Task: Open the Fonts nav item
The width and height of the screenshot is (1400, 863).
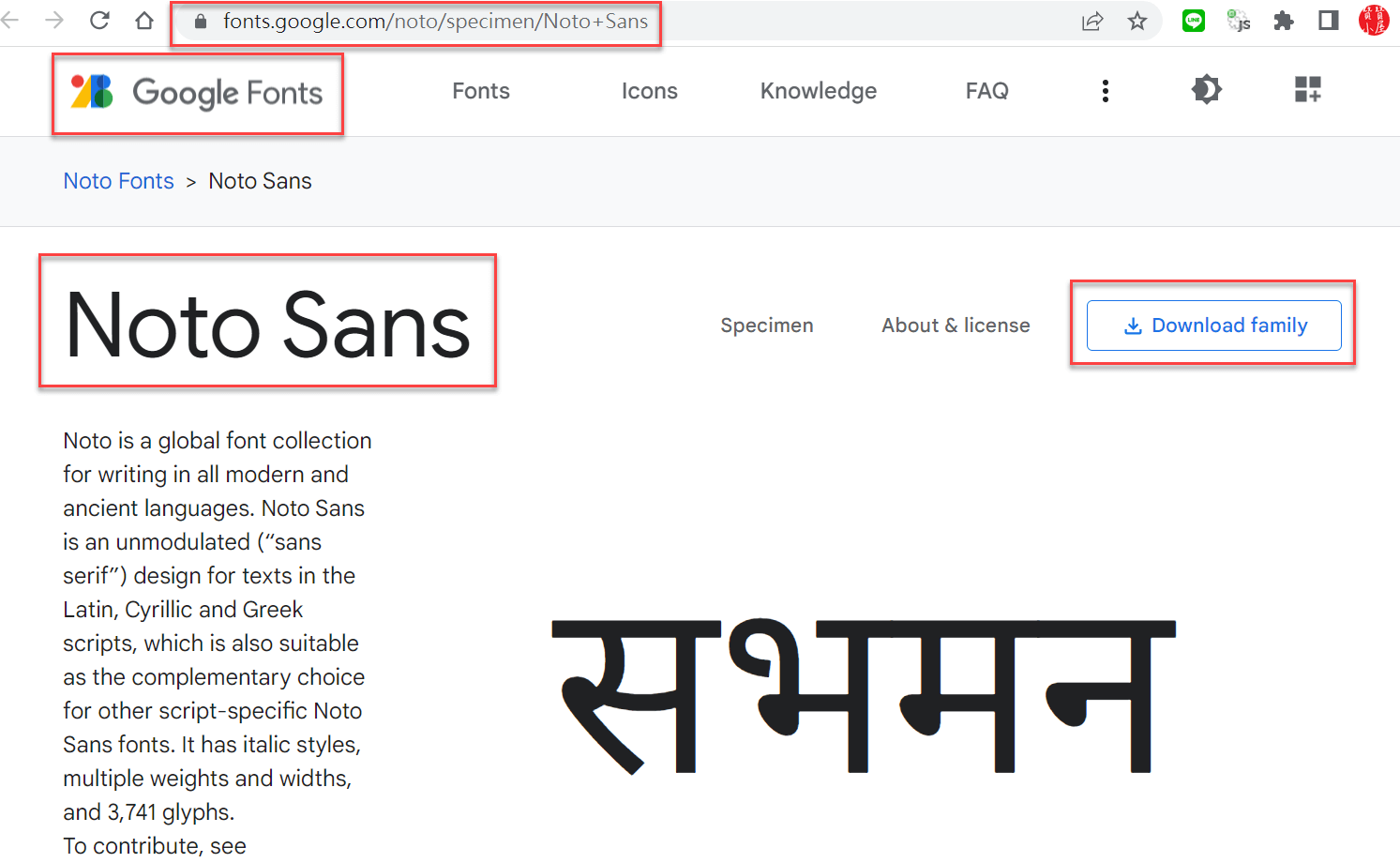Action: point(481,91)
